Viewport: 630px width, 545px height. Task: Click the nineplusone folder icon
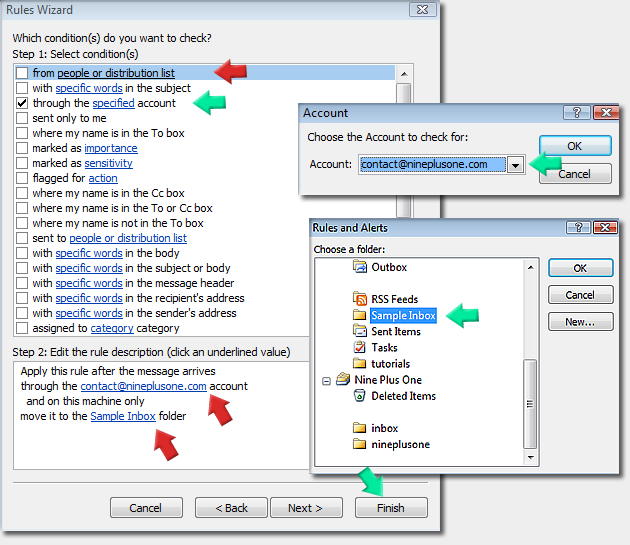(360, 444)
